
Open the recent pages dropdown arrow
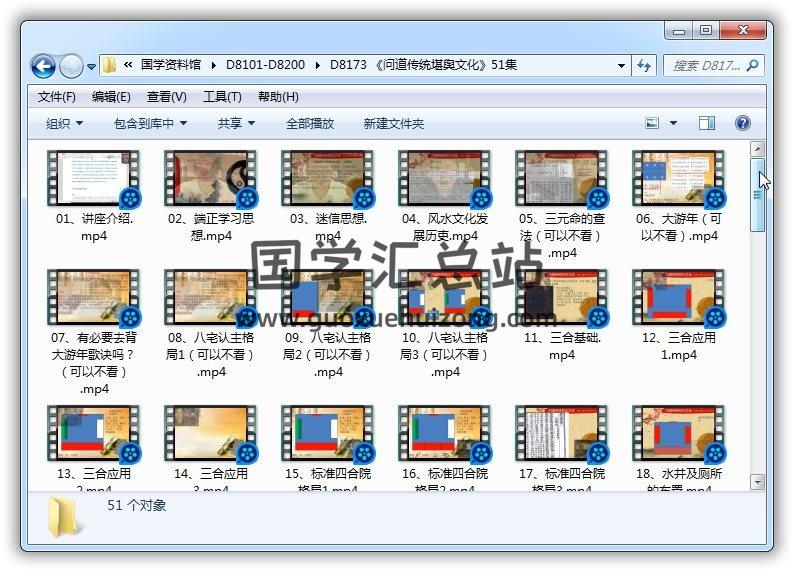click(x=91, y=67)
